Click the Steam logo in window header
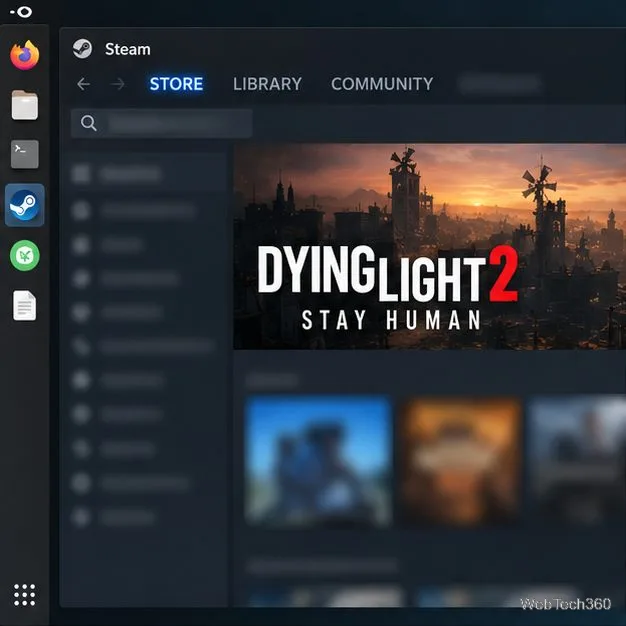Image resolution: width=626 pixels, height=626 pixels. pyautogui.click(x=82, y=49)
